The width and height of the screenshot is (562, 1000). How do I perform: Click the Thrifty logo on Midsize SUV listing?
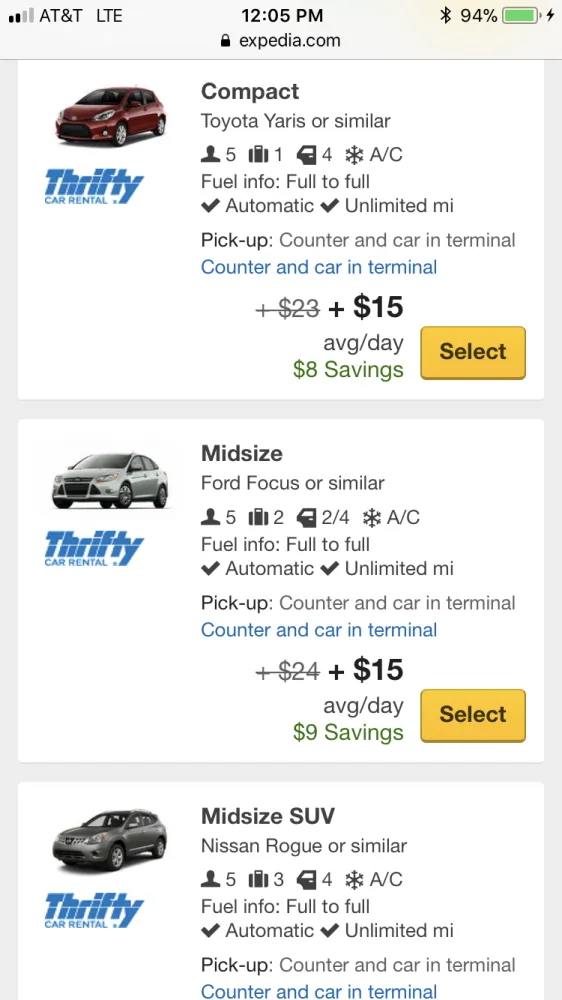point(94,911)
